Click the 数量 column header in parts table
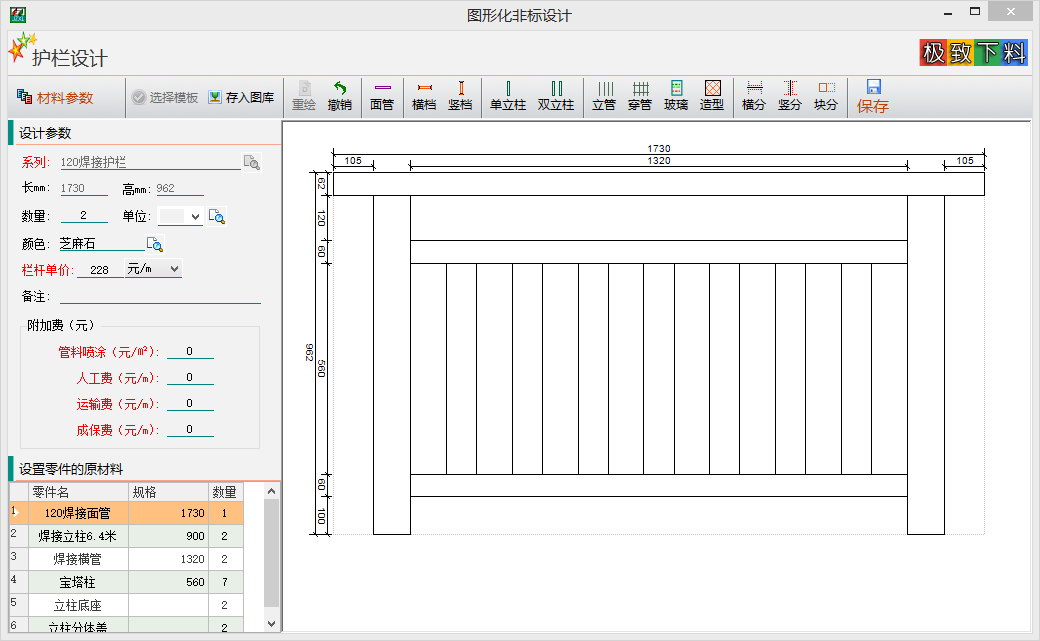 [226, 492]
